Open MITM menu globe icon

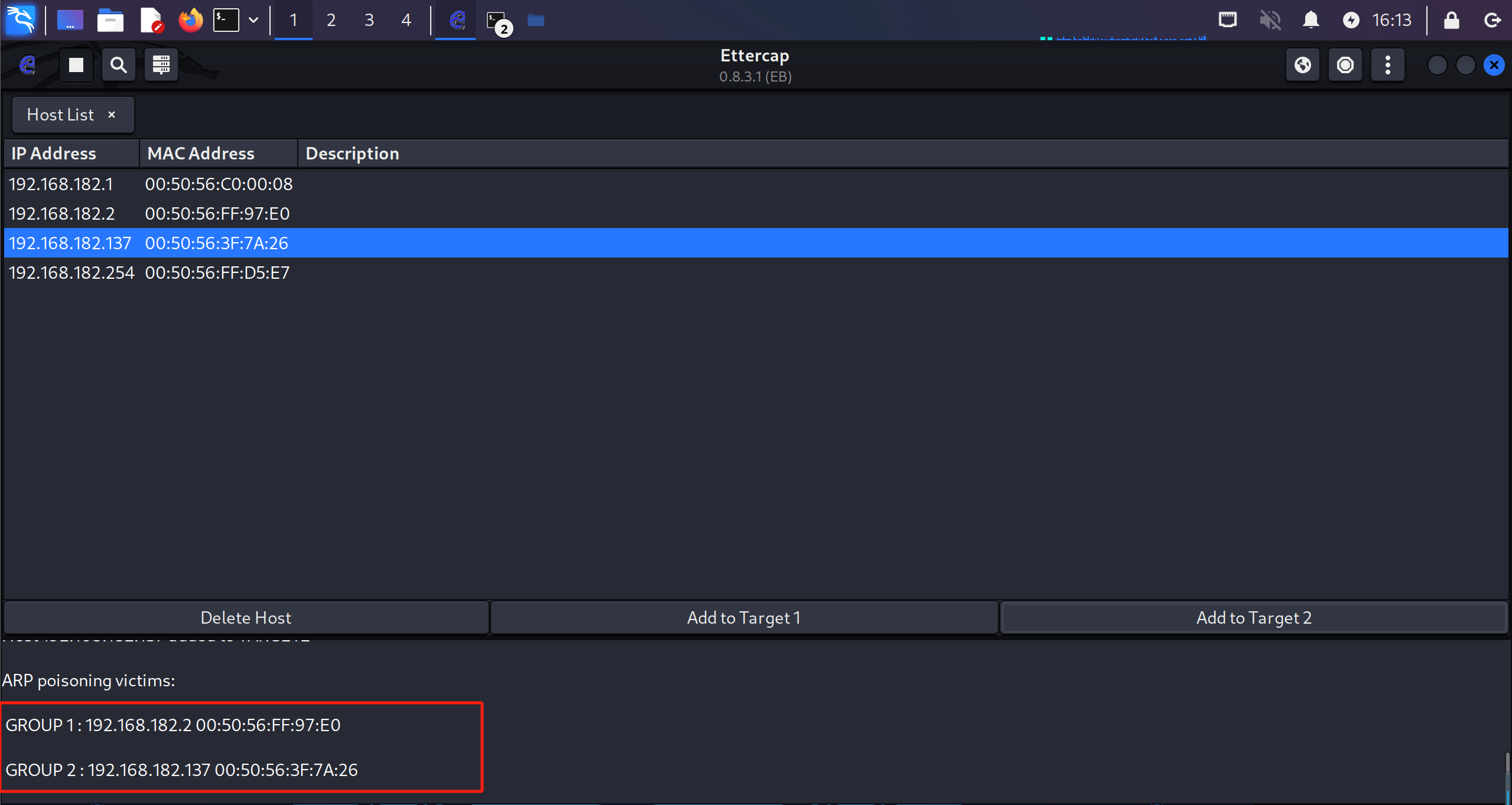pyautogui.click(x=1303, y=65)
